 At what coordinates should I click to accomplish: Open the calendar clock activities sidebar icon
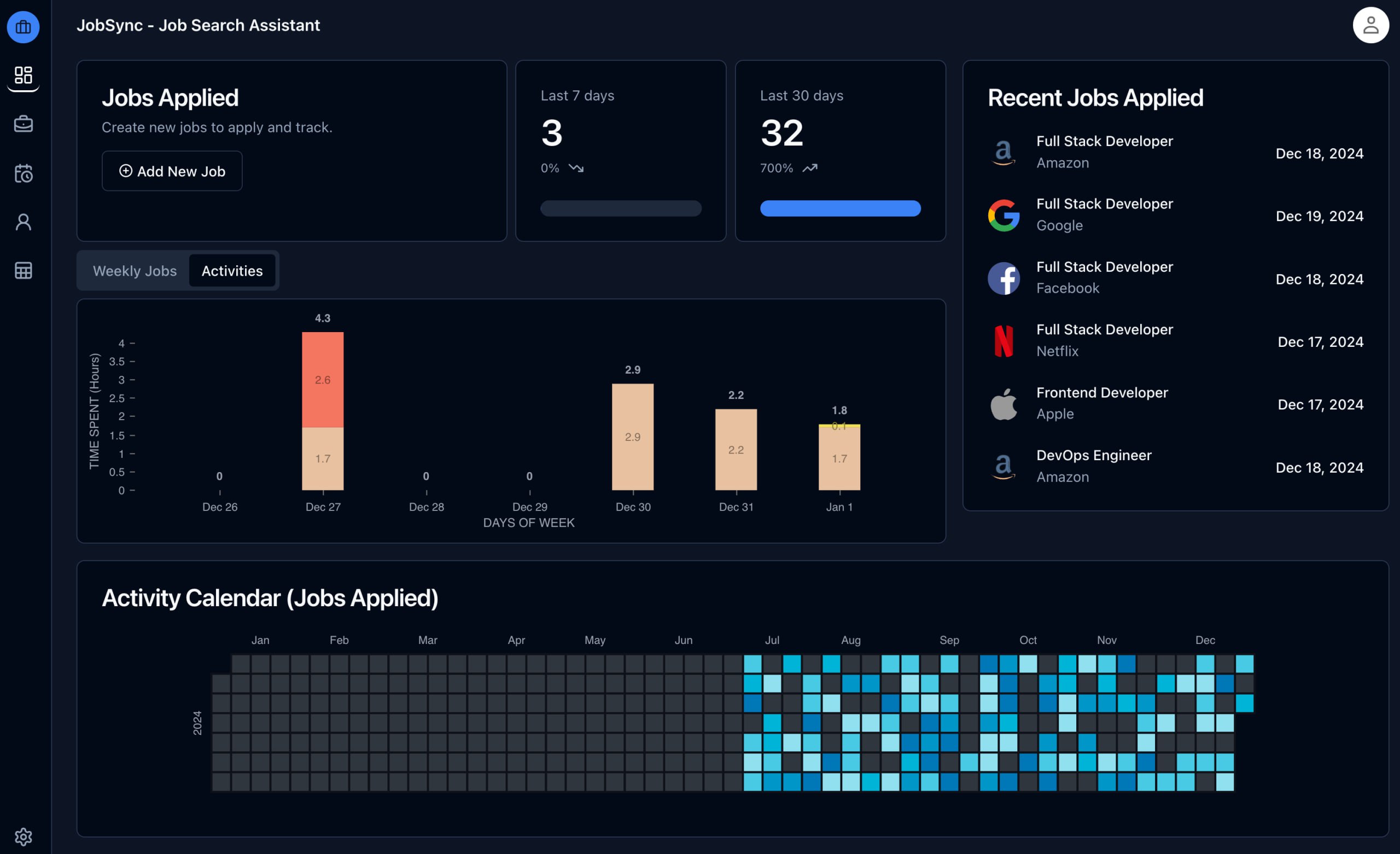[x=24, y=173]
